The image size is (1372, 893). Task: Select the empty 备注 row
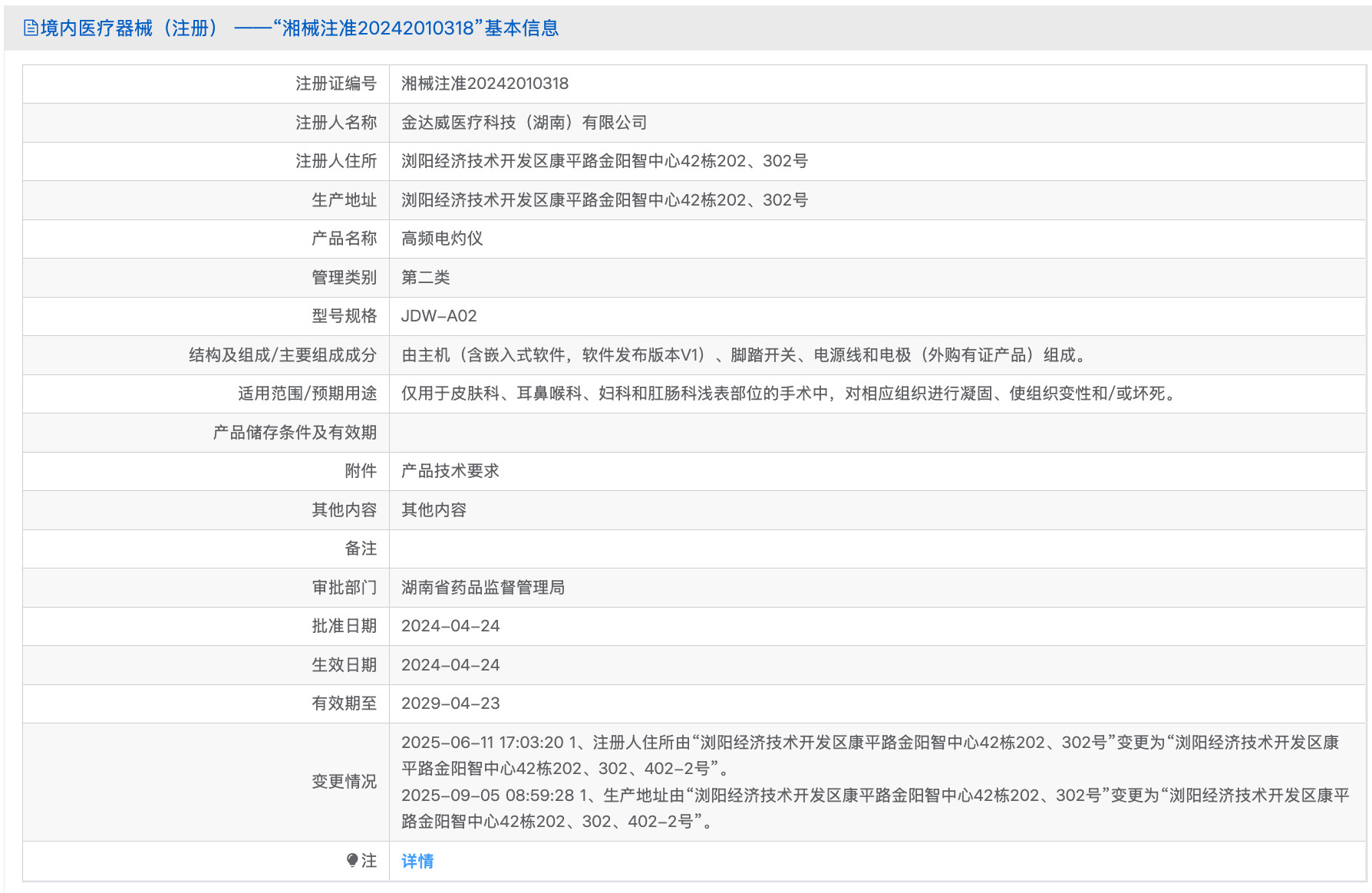(691, 549)
